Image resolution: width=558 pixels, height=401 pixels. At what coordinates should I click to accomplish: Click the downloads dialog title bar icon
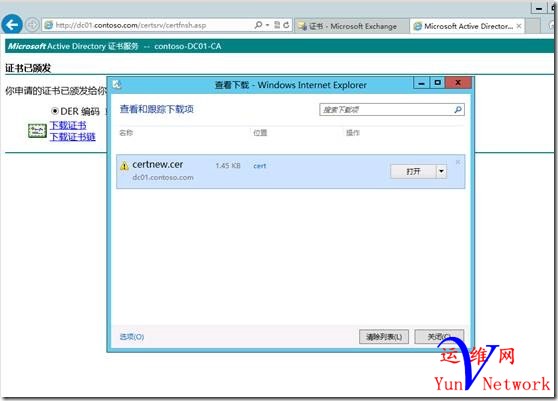117,85
